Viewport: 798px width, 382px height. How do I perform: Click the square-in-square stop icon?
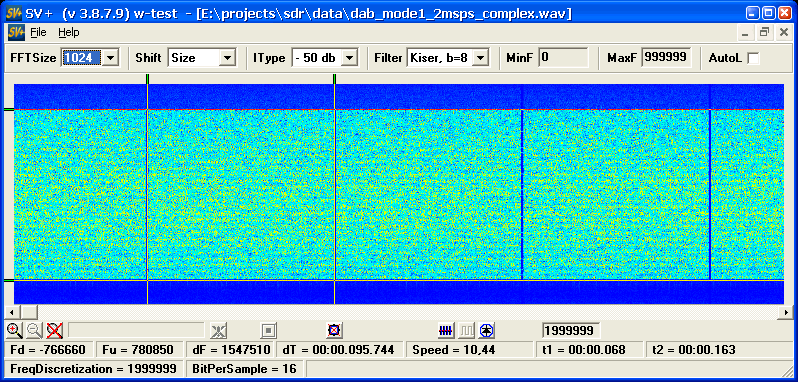pyautogui.click(x=268, y=331)
